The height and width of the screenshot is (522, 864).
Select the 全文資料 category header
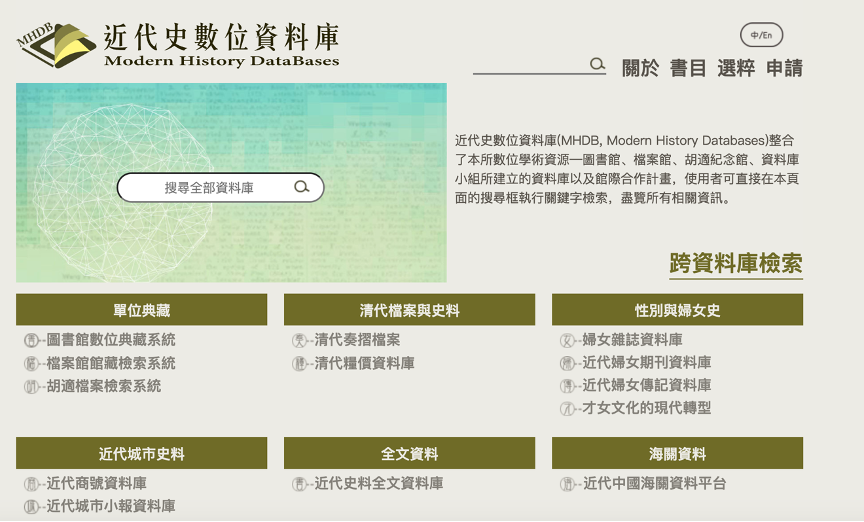click(409, 453)
